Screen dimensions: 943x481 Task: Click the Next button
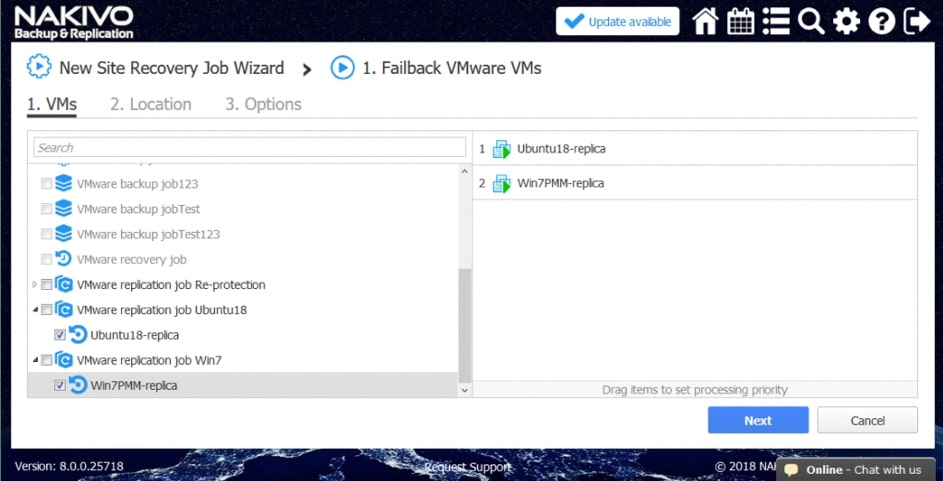click(757, 420)
